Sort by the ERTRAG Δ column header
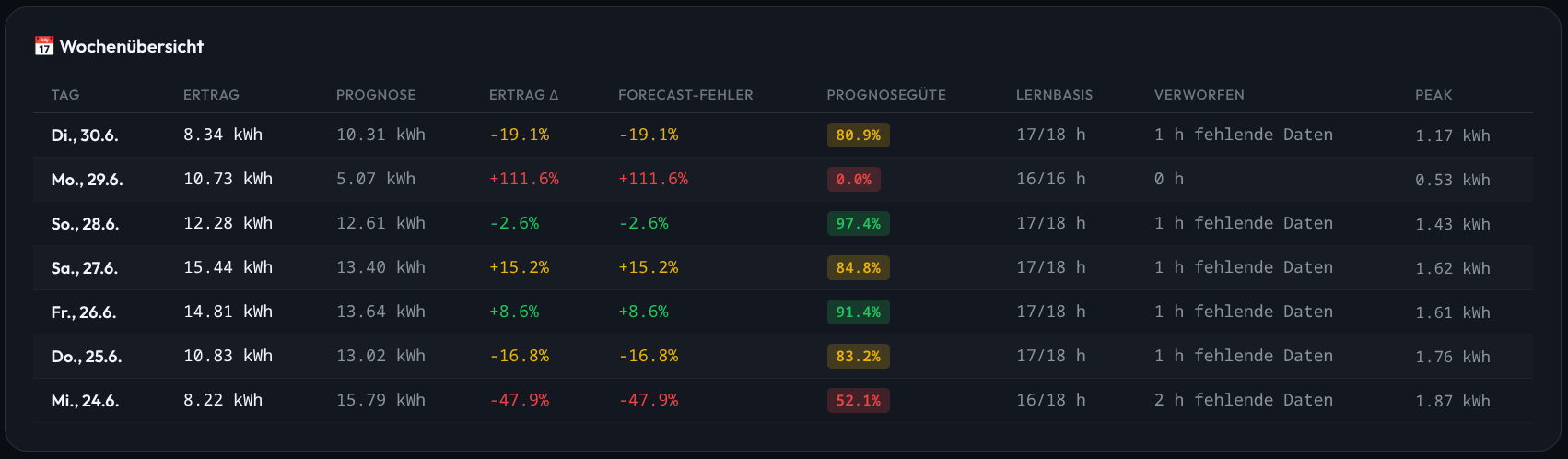 click(523, 95)
